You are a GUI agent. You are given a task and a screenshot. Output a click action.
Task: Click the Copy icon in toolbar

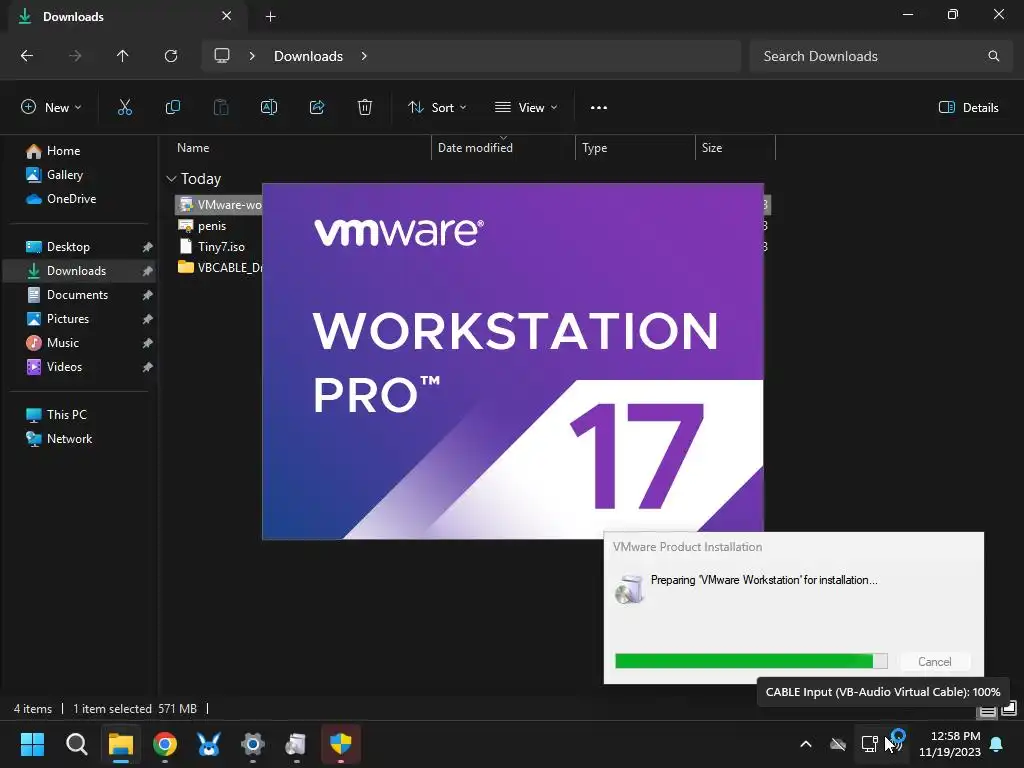(172, 108)
